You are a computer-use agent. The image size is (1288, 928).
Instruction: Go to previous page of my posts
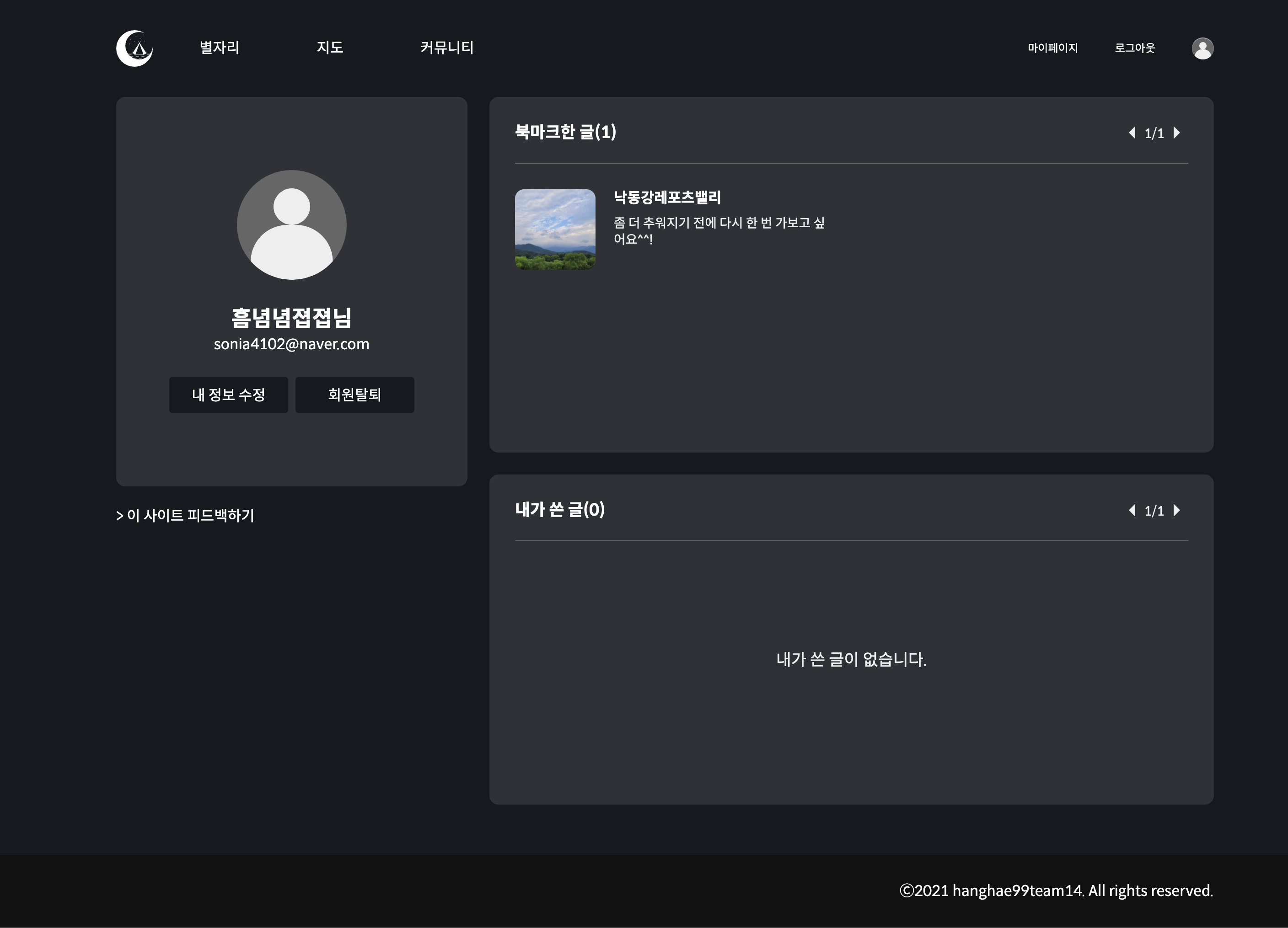pos(1132,510)
